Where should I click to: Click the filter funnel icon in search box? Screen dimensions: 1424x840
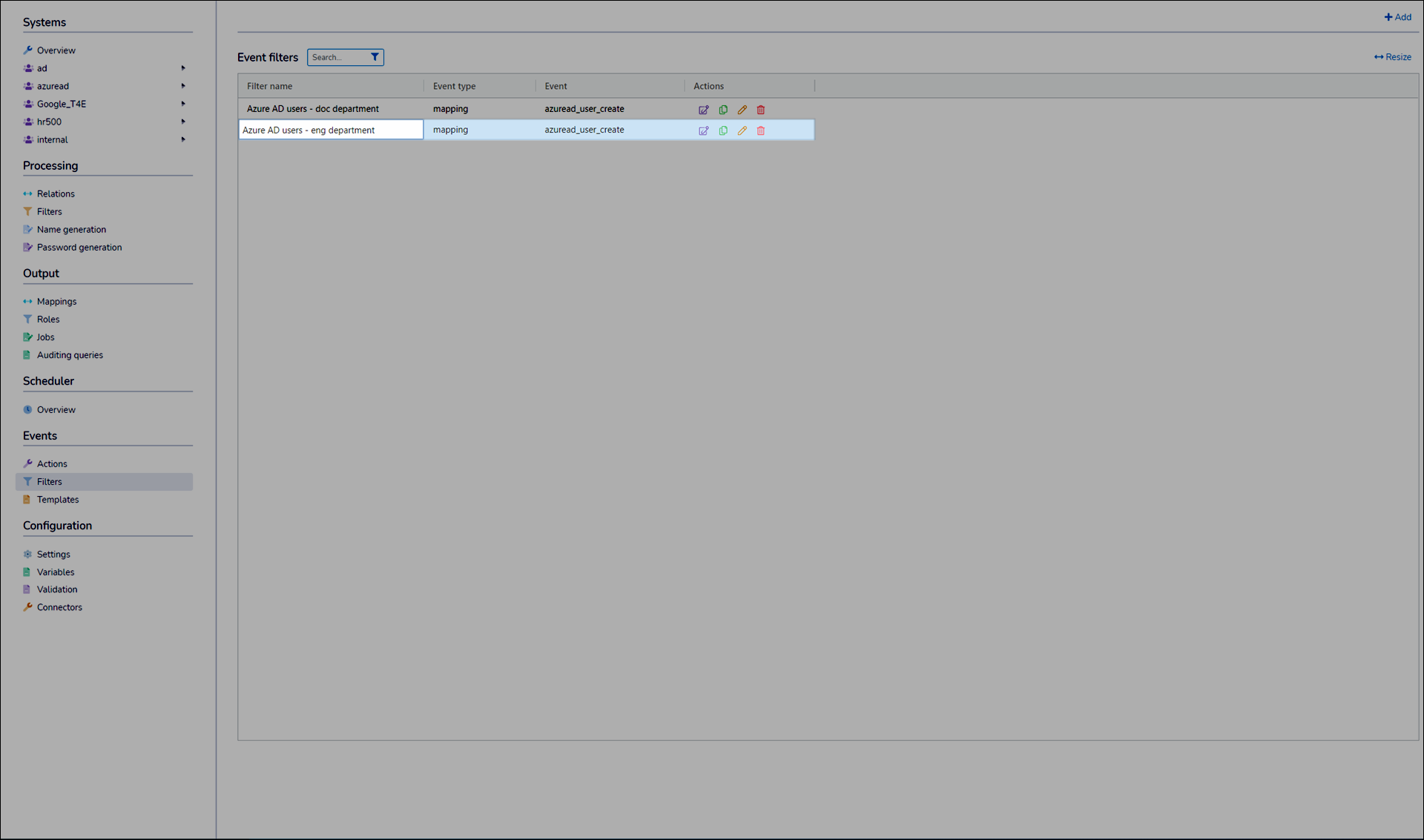tap(375, 57)
